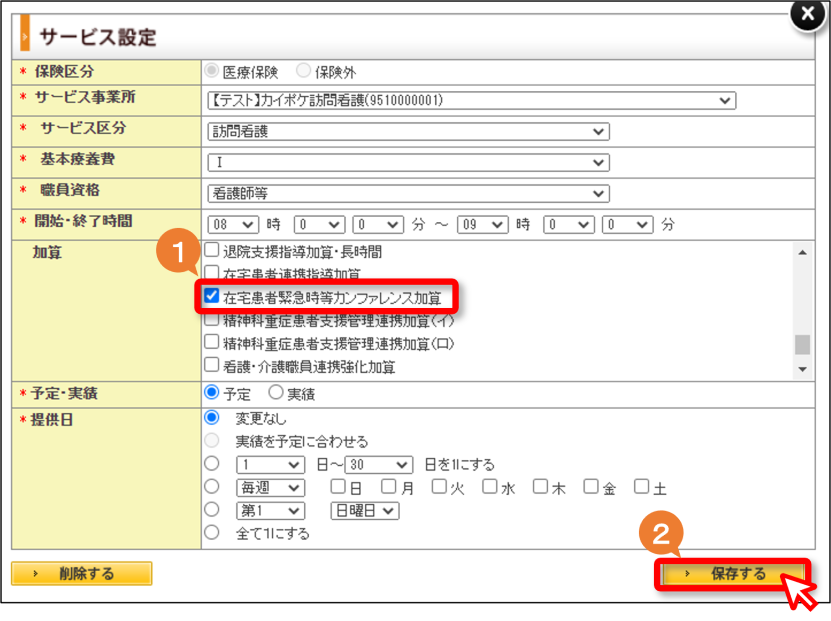This screenshot has width=831, height=621.
Task: Open the サービス事業所 dropdown
Action: [472, 100]
